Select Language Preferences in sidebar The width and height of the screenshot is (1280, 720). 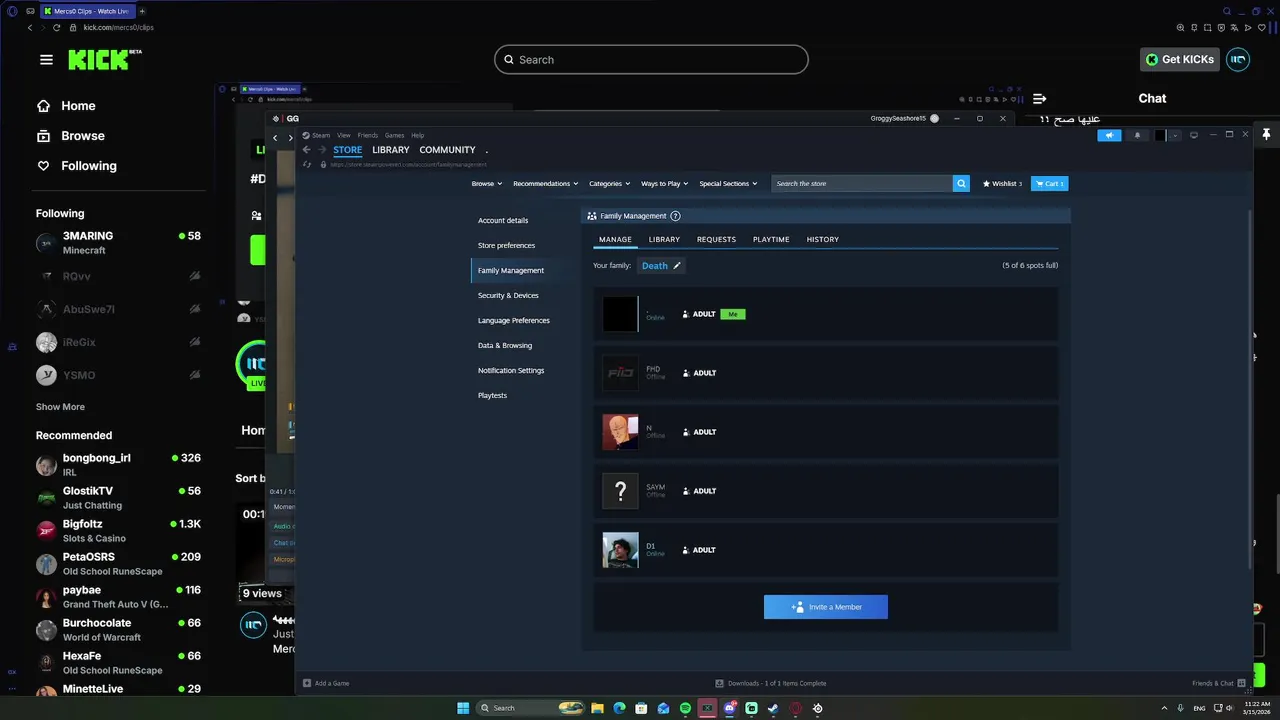point(514,321)
